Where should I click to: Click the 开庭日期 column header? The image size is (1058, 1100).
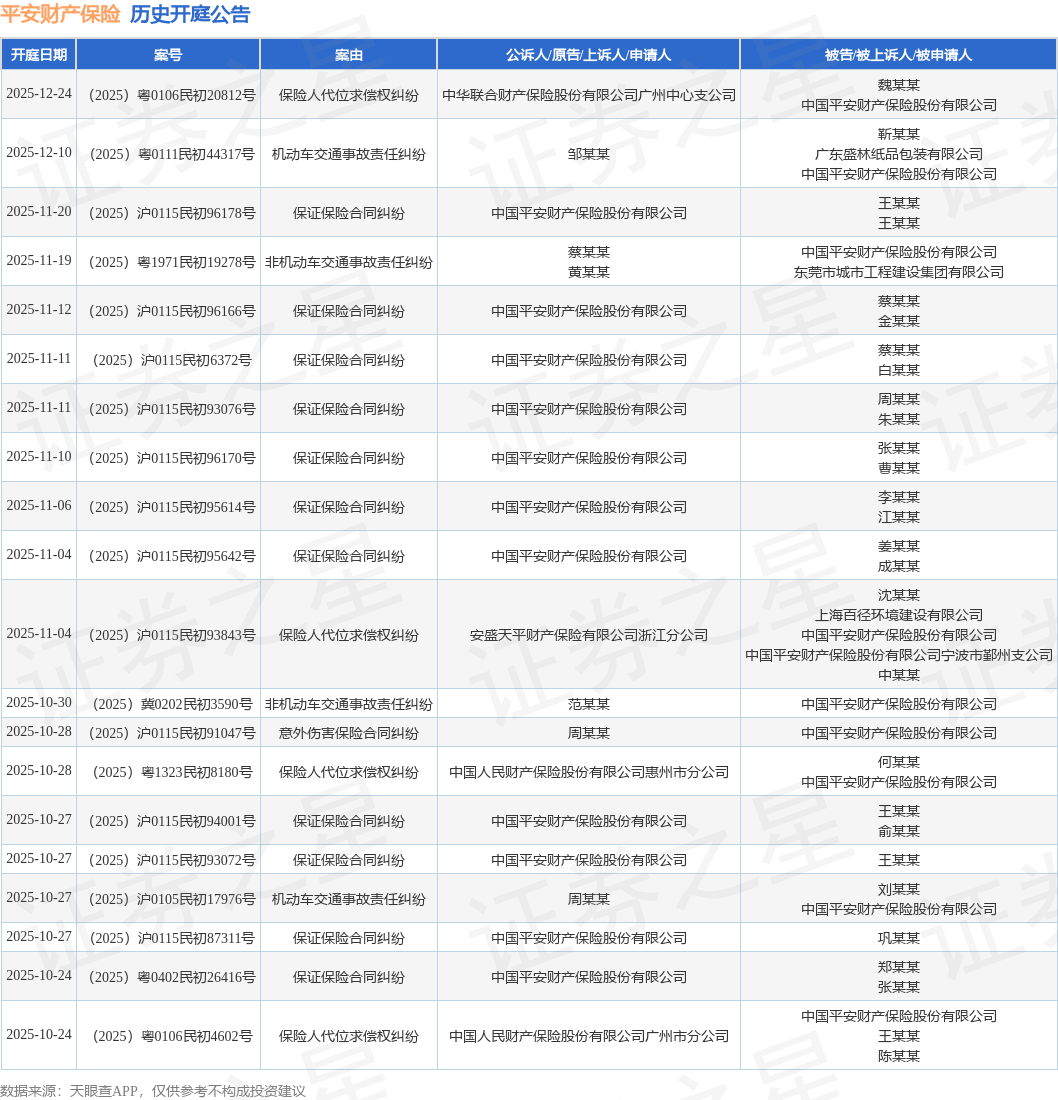pos(39,55)
